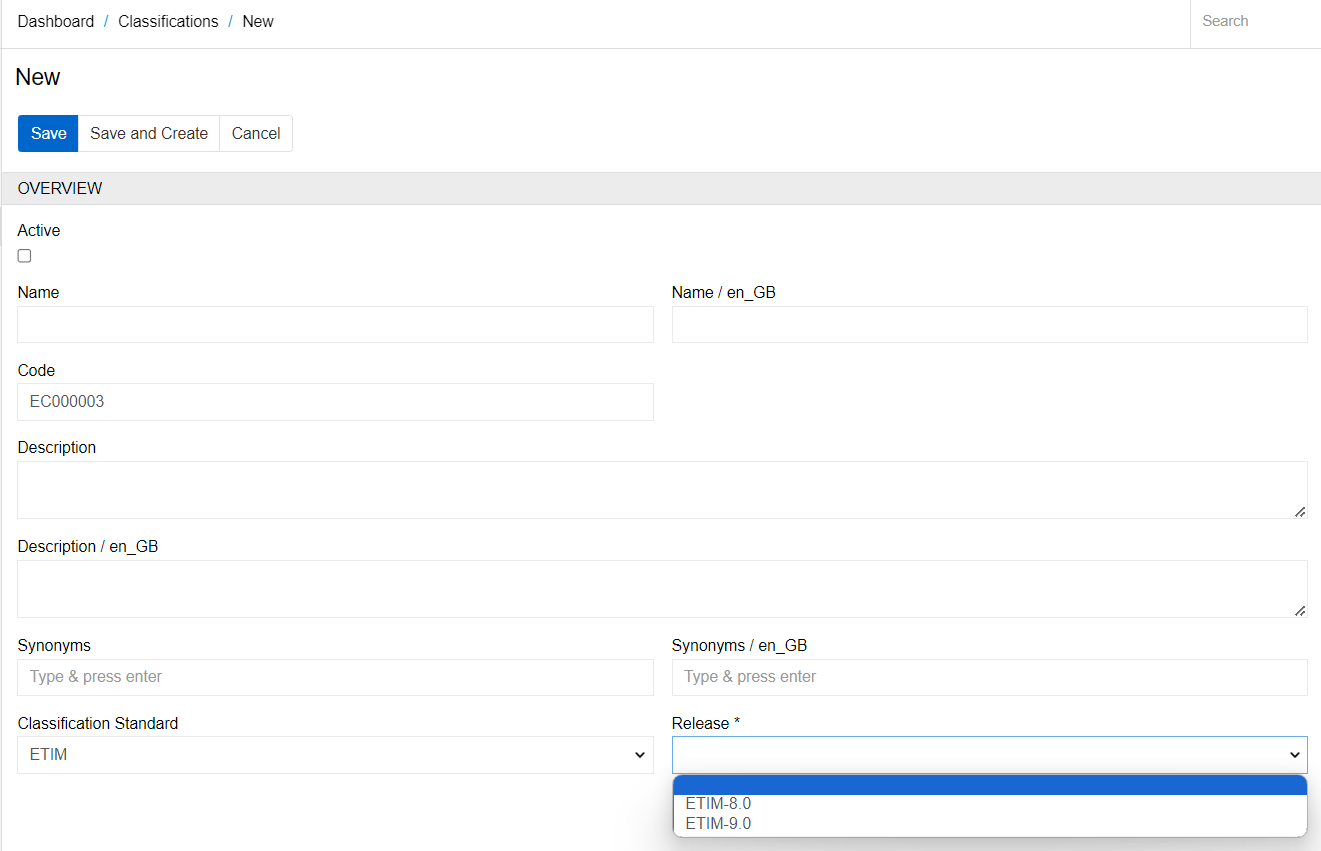Cancel the new classification form
Screen dimensions: 1321x851
click(256, 133)
